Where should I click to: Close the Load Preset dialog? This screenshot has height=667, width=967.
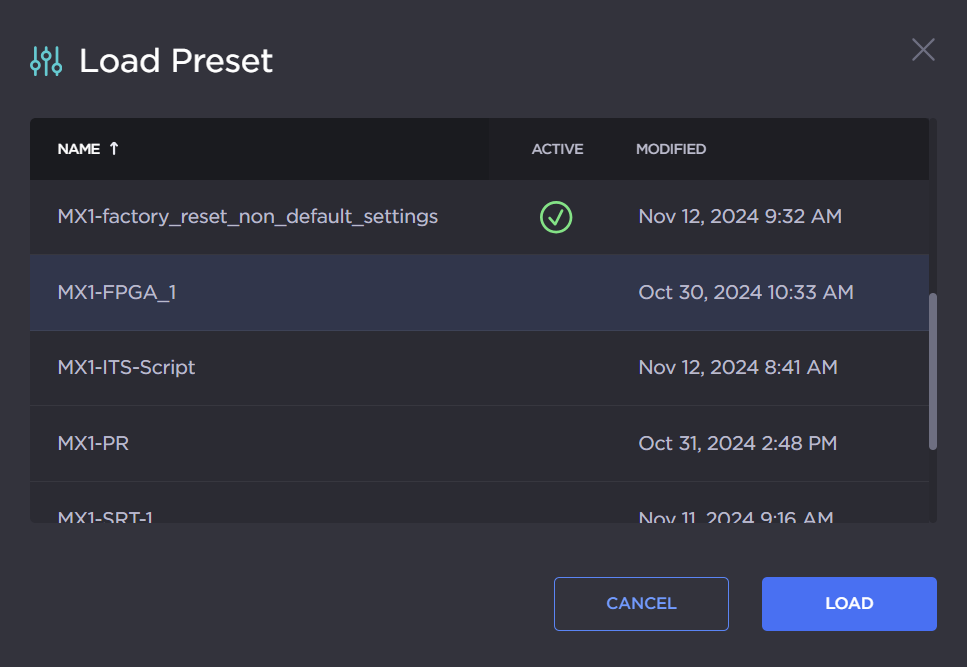click(x=923, y=50)
